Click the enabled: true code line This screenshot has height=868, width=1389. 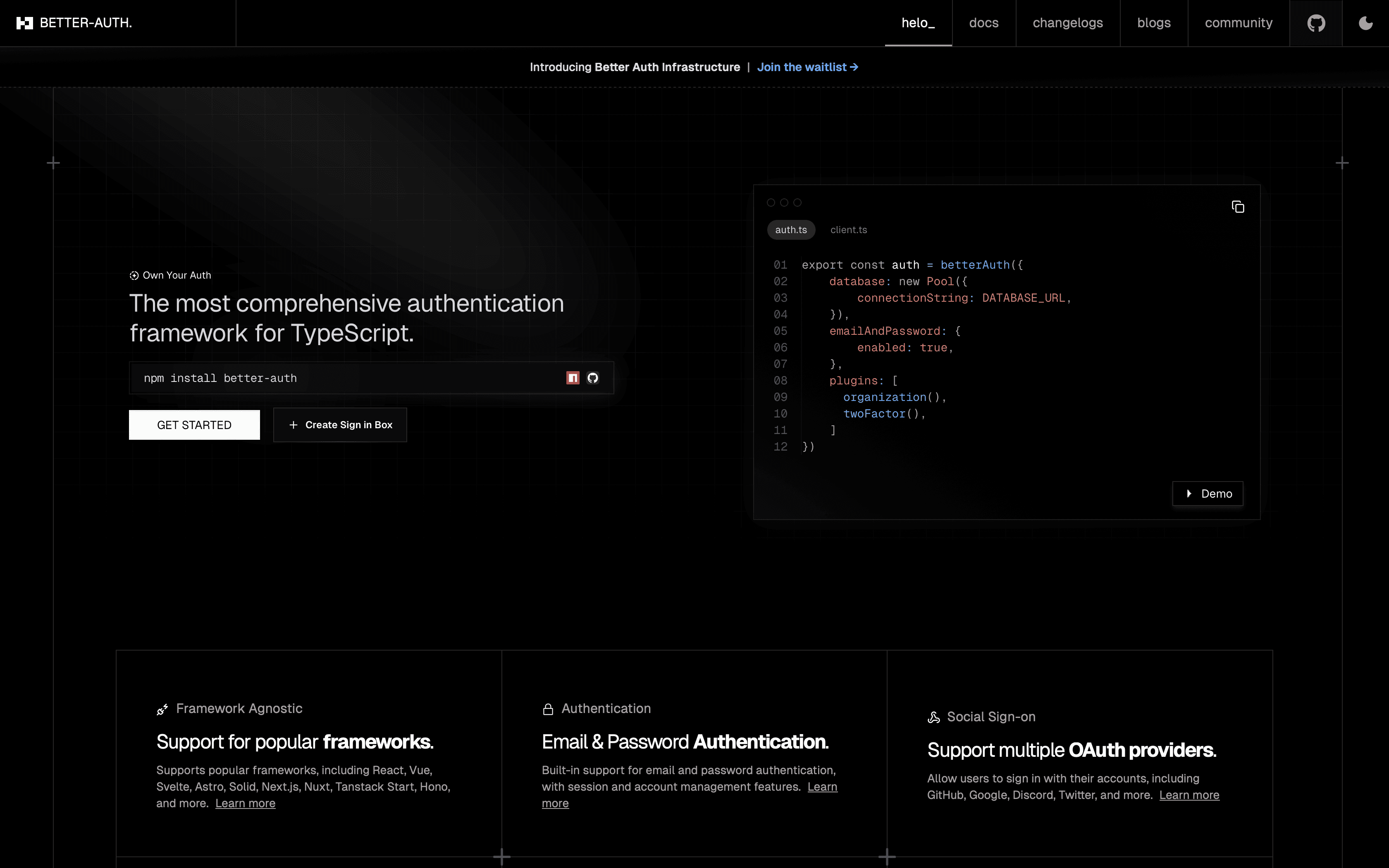point(905,348)
